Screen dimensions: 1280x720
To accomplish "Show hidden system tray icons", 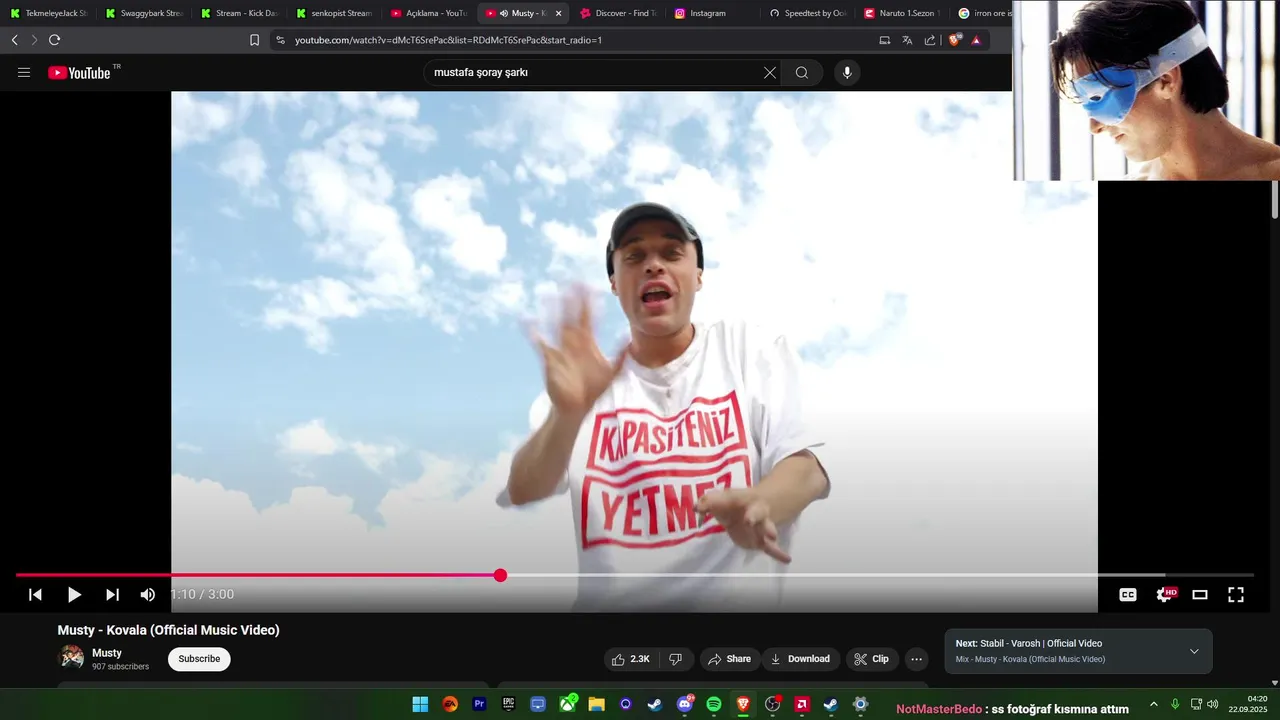I will tap(1153, 704).
